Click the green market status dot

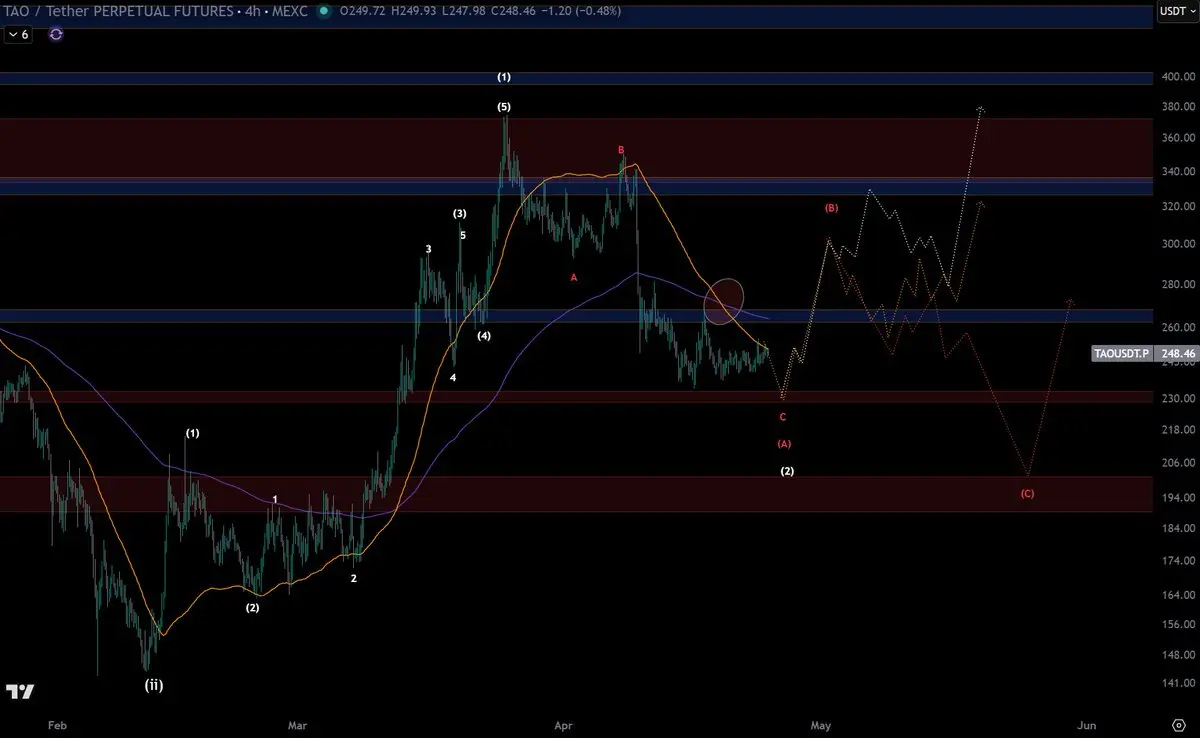click(x=322, y=11)
